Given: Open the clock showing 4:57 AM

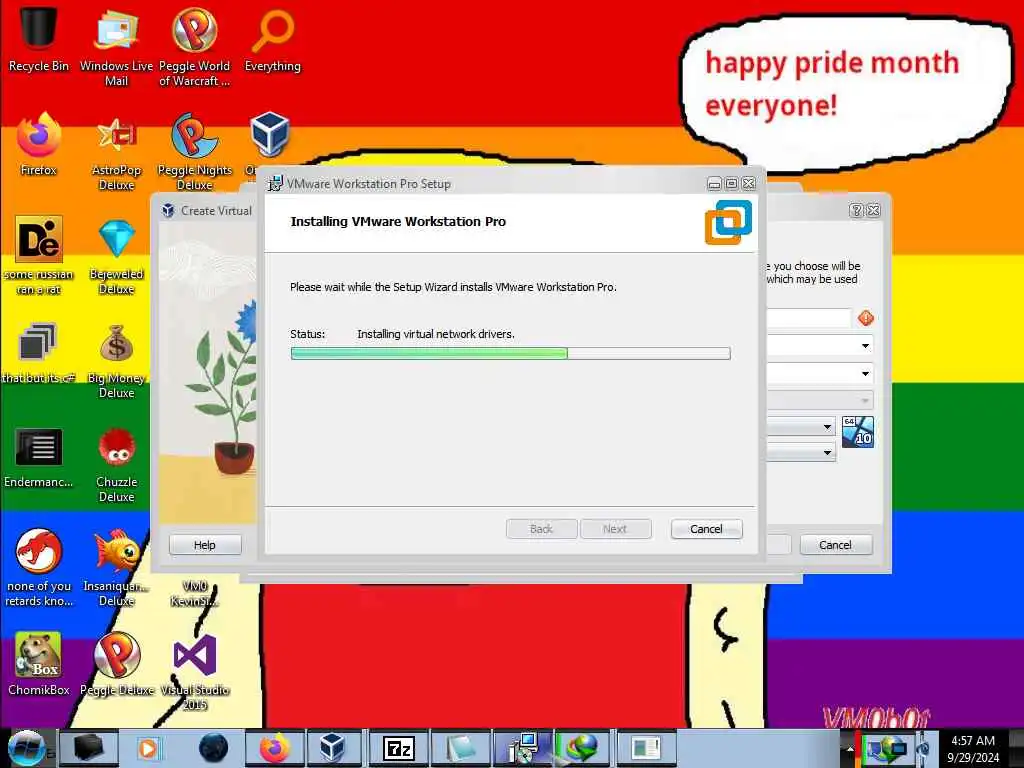Looking at the screenshot, I should pyautogui.click(x=973, y=749).
